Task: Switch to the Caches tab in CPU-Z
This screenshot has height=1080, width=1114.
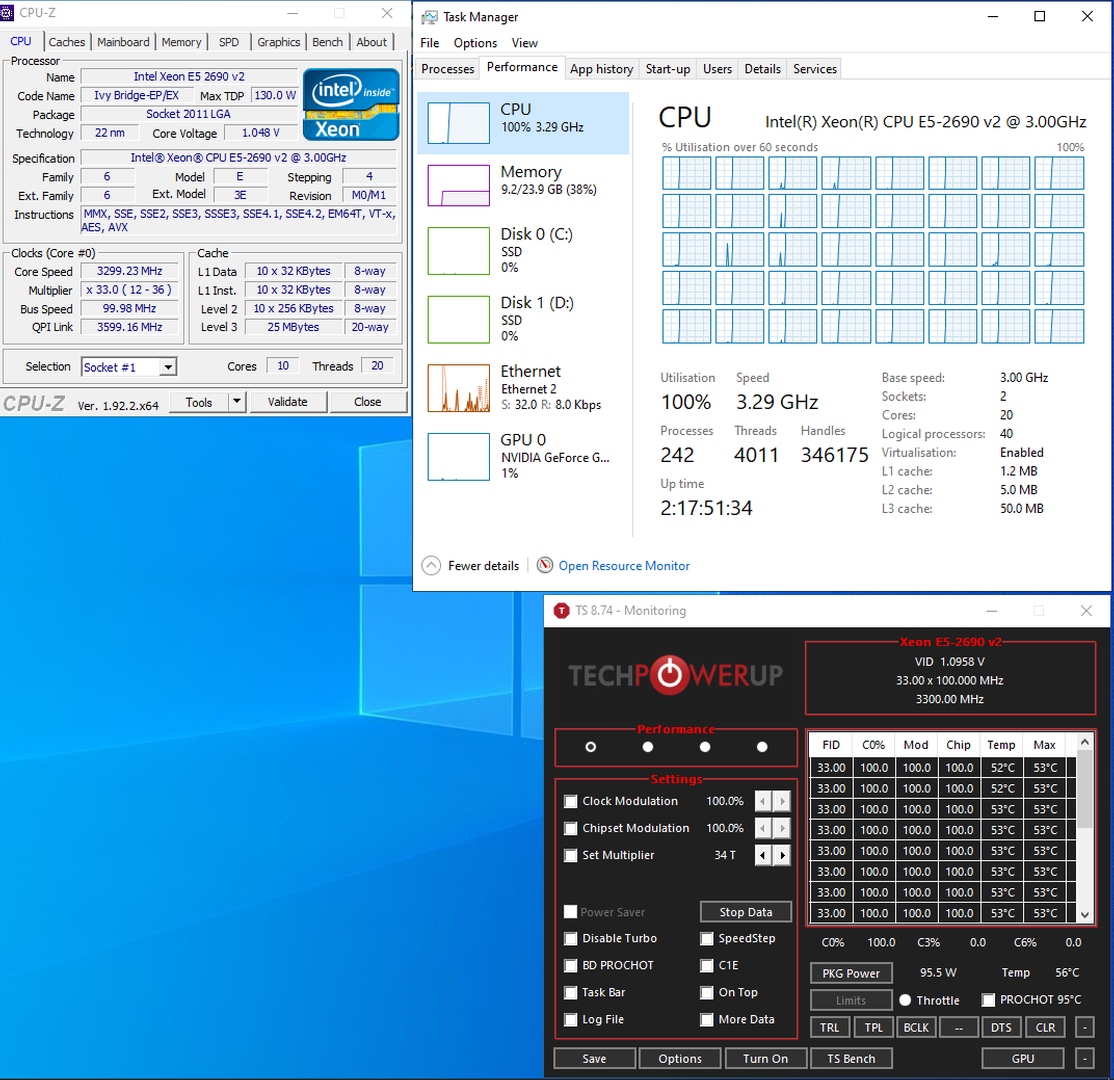Action: [67, 42]
